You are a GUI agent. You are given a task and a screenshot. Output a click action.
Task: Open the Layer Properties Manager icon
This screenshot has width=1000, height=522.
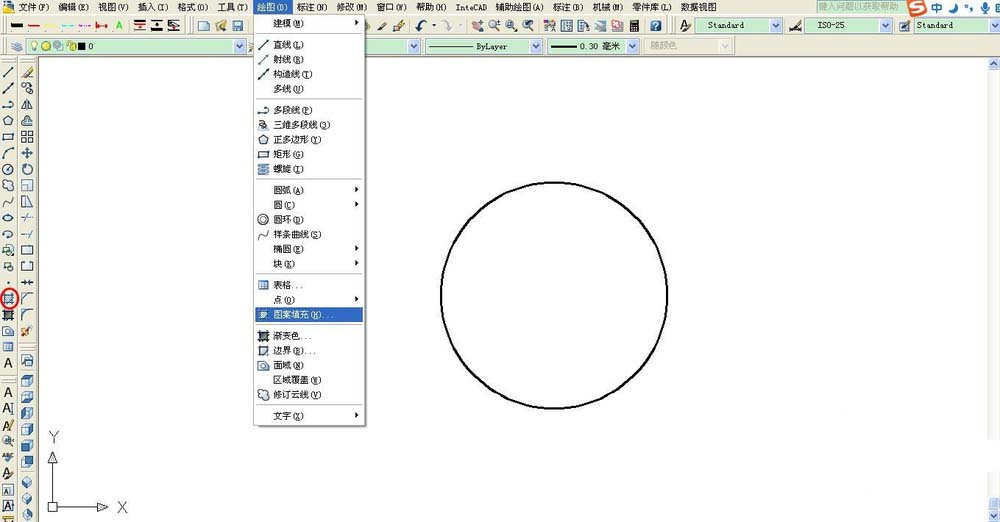17,46
